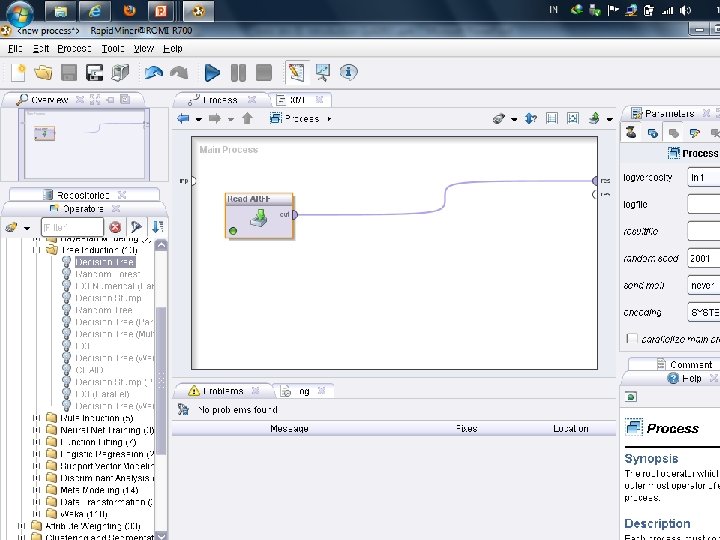720x540 pixels.
Task: Select the Neural Net Training folder
Action: [x=107, y=430]
